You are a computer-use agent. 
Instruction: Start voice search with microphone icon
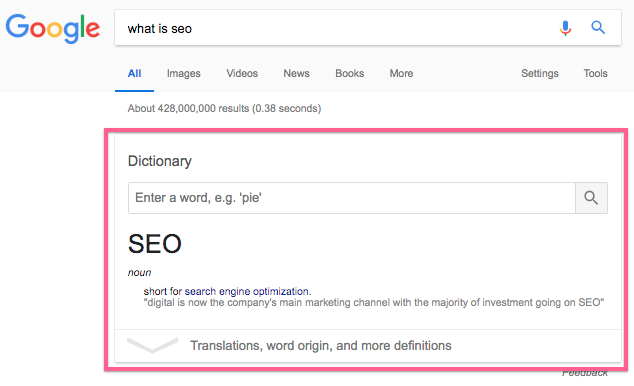(565, 28)
